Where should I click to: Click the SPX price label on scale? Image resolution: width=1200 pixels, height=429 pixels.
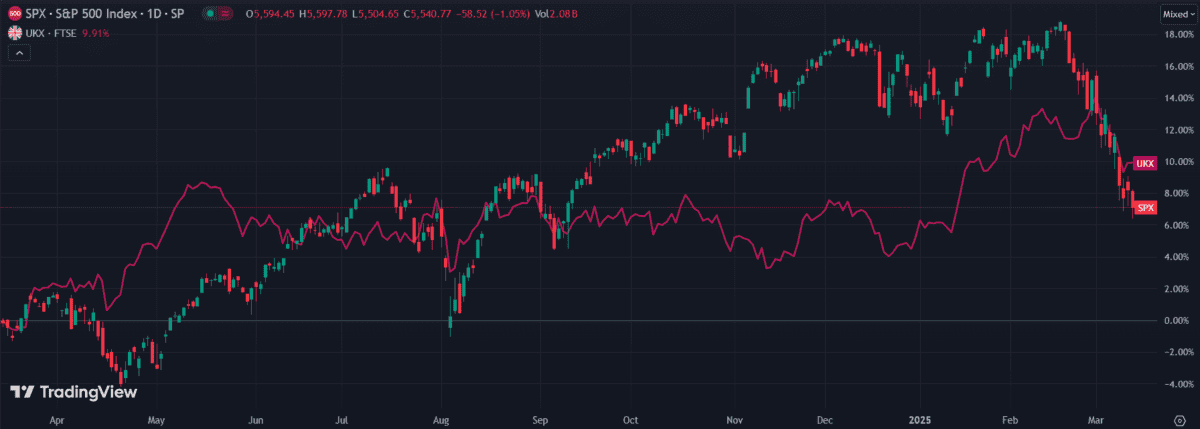coord(1146,208)
